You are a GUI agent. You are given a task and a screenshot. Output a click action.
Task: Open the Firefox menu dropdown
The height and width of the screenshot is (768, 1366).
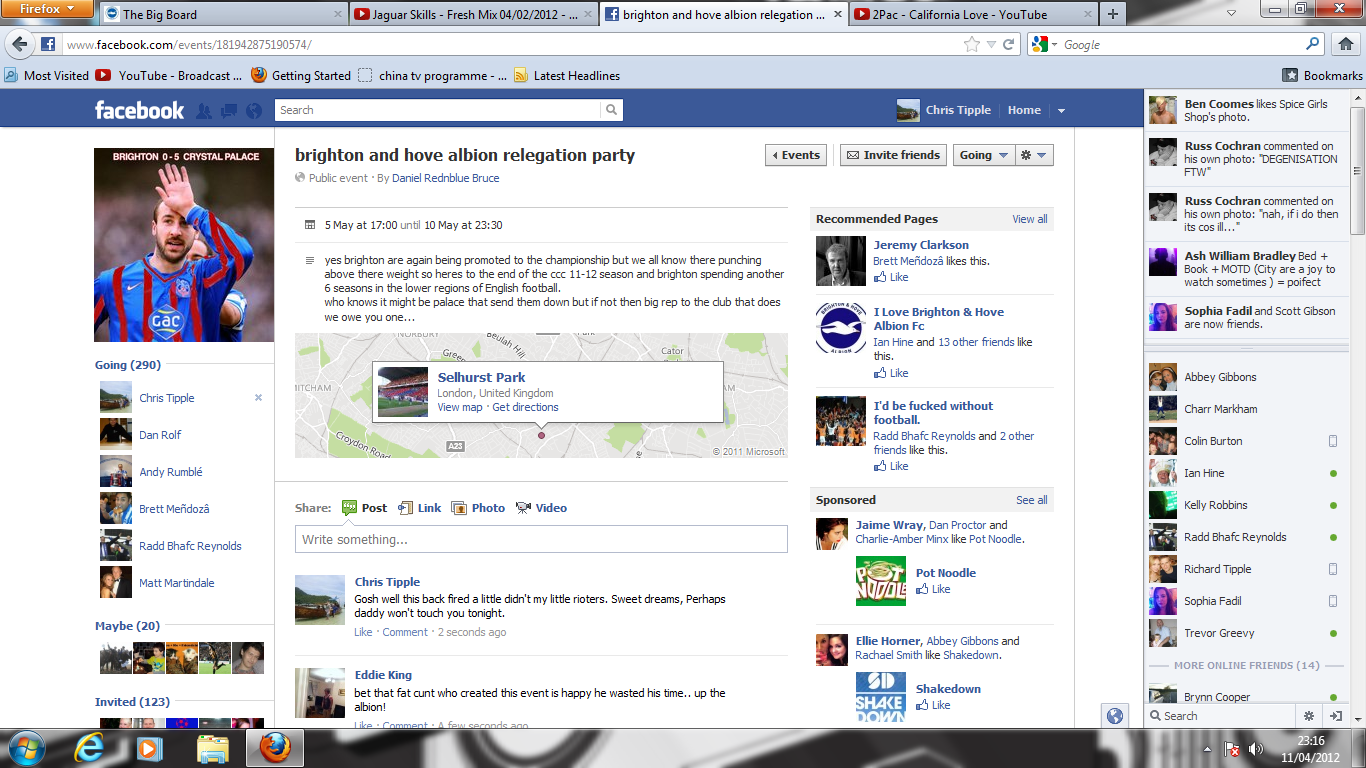pyautogui.click(x=49, y=9)
